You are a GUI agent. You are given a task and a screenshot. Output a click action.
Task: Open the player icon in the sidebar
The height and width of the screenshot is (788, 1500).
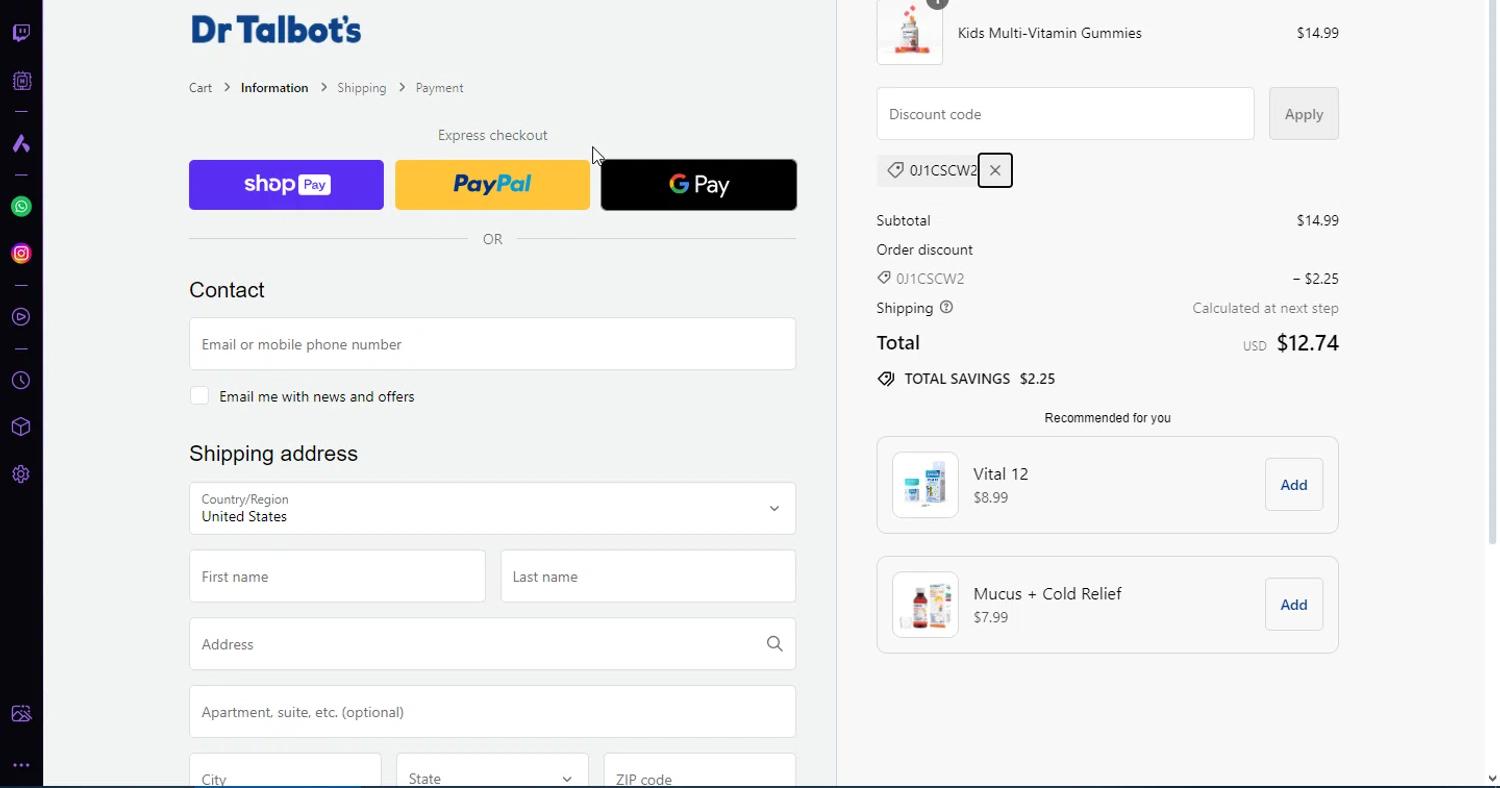click(x=21, y=317)
